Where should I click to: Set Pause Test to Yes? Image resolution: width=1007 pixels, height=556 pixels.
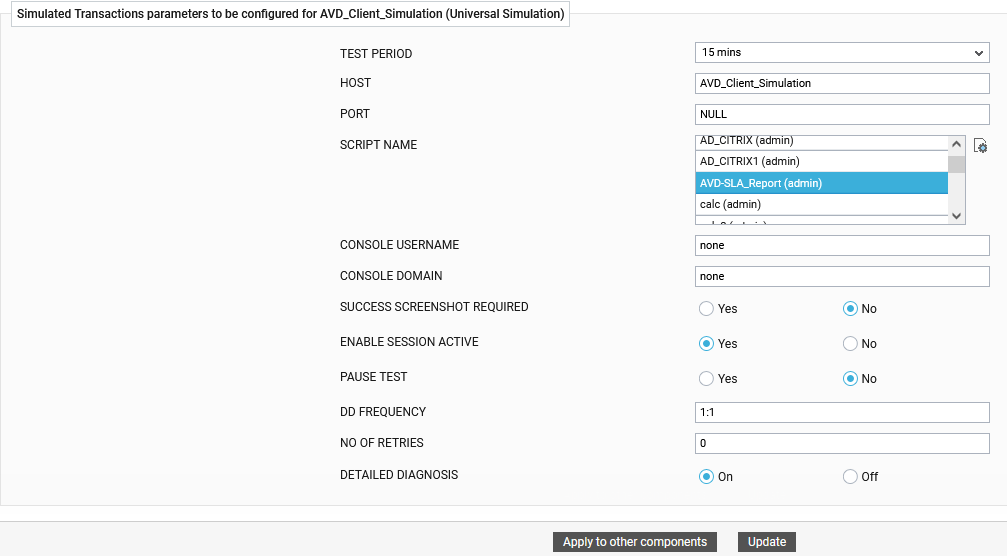(x=707, y=379)
